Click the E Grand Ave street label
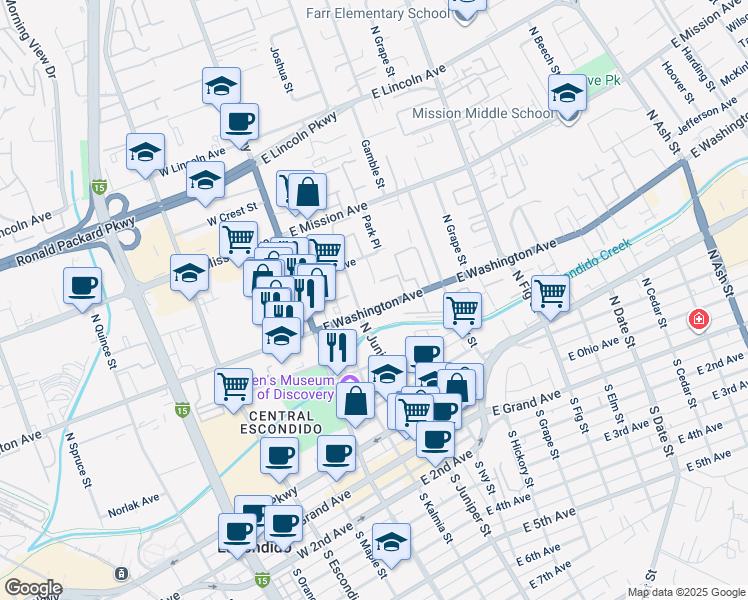 point(526,403)
